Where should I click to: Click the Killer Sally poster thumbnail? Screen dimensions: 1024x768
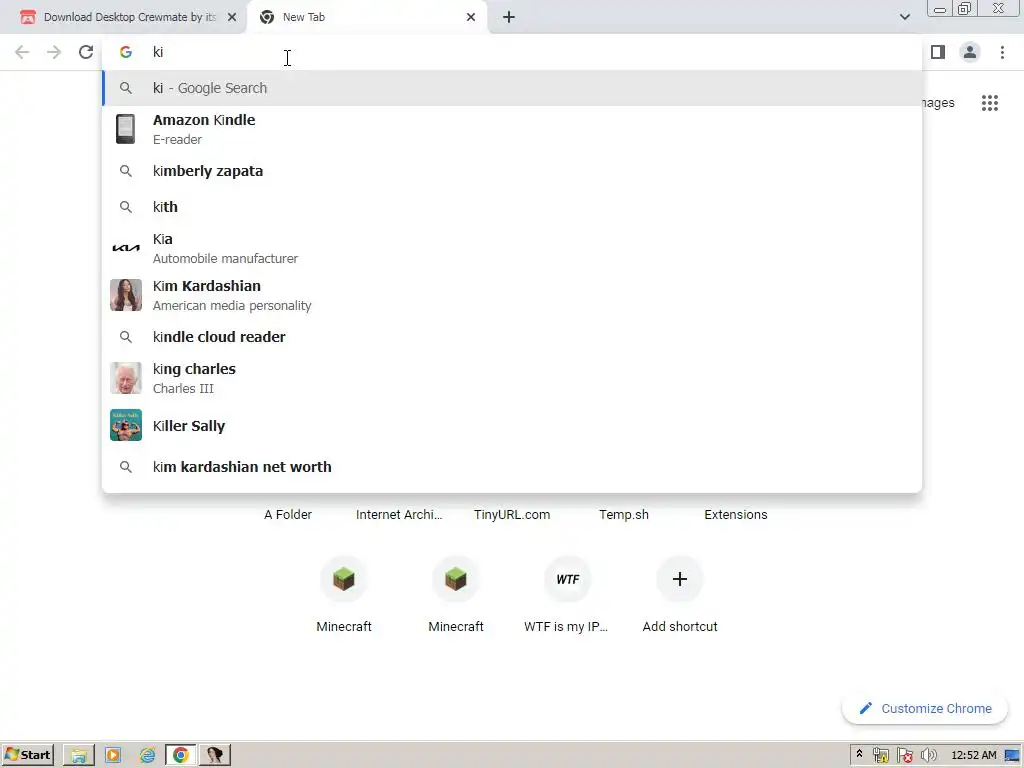125,425
